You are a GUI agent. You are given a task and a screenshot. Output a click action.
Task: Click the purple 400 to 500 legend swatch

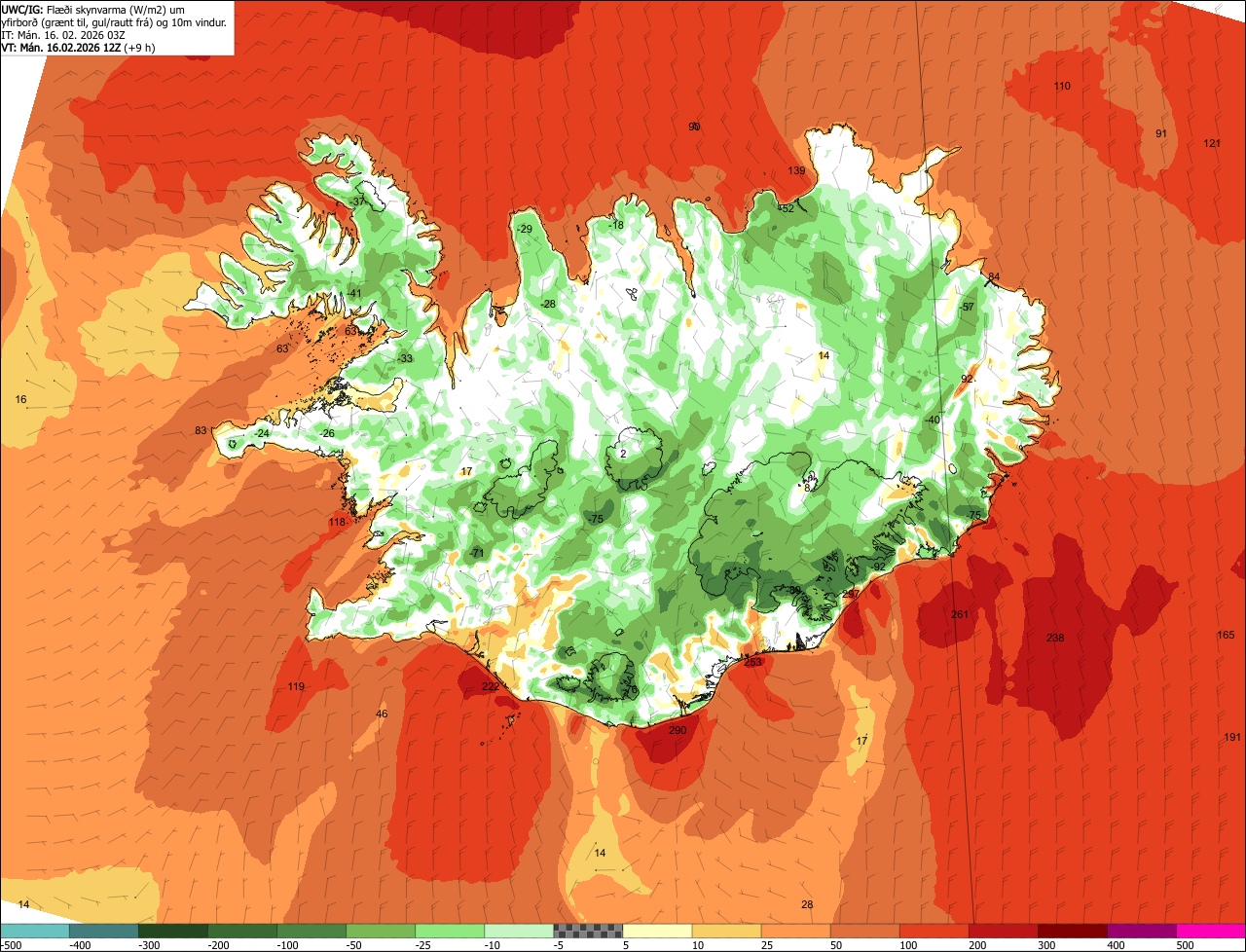(1141, 931)
